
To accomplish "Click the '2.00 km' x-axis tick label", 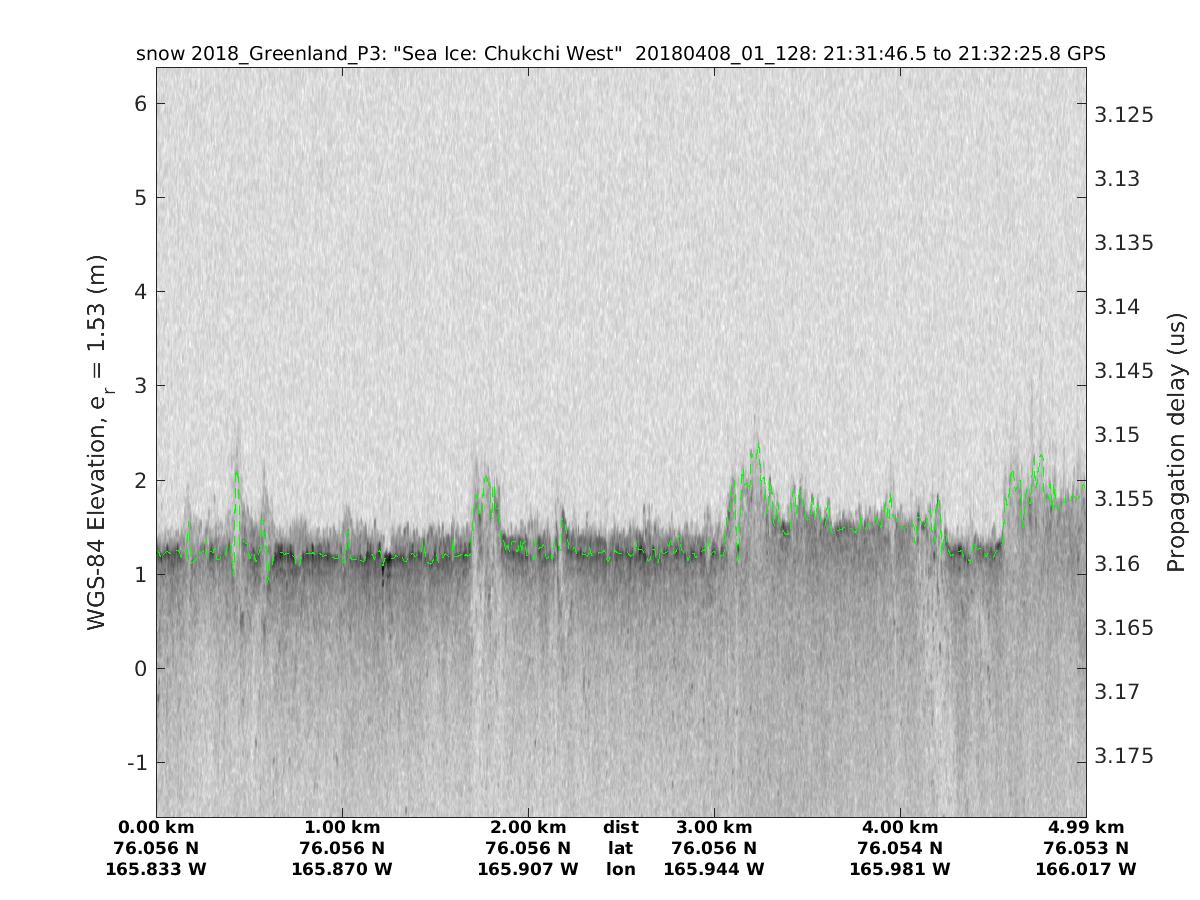I will tap(528, 827).
